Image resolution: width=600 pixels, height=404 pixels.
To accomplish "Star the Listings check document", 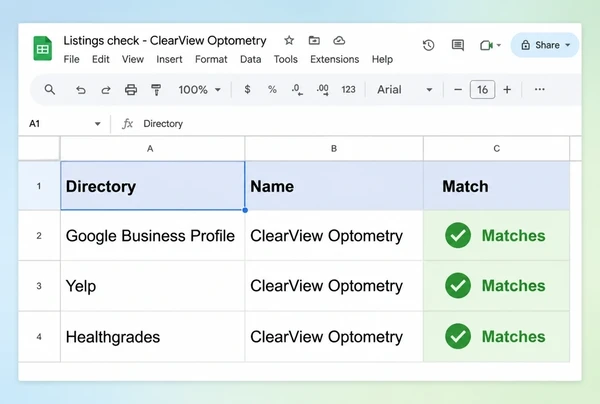I will pos(289,40).
